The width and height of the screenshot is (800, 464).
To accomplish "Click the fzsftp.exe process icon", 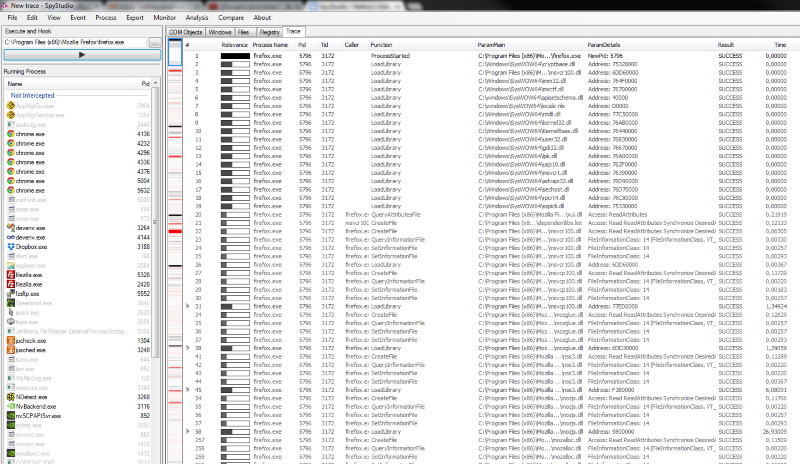I will click(11, 294).
